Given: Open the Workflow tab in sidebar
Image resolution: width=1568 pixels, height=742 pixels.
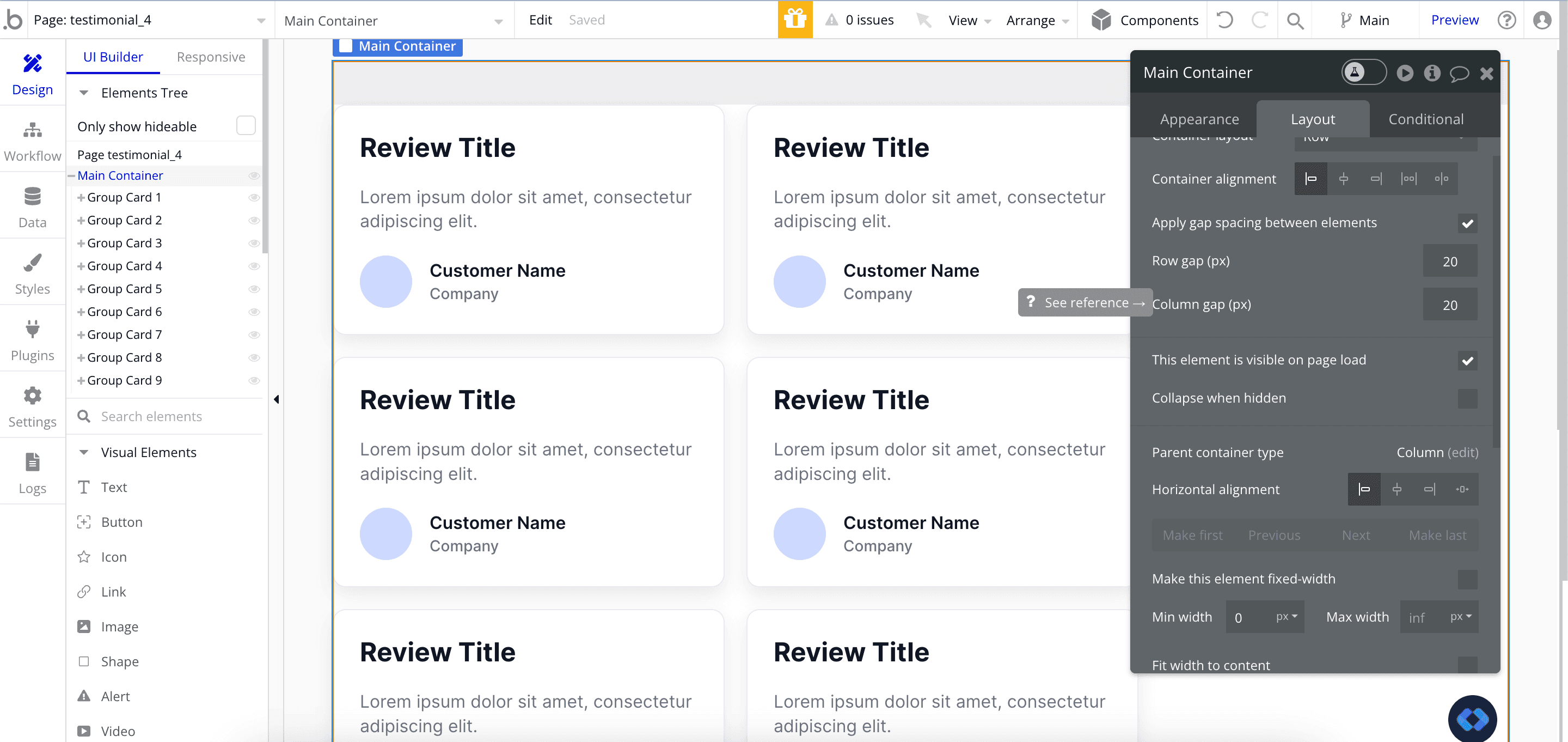Looking at the screenshot, I should [32, 141].
